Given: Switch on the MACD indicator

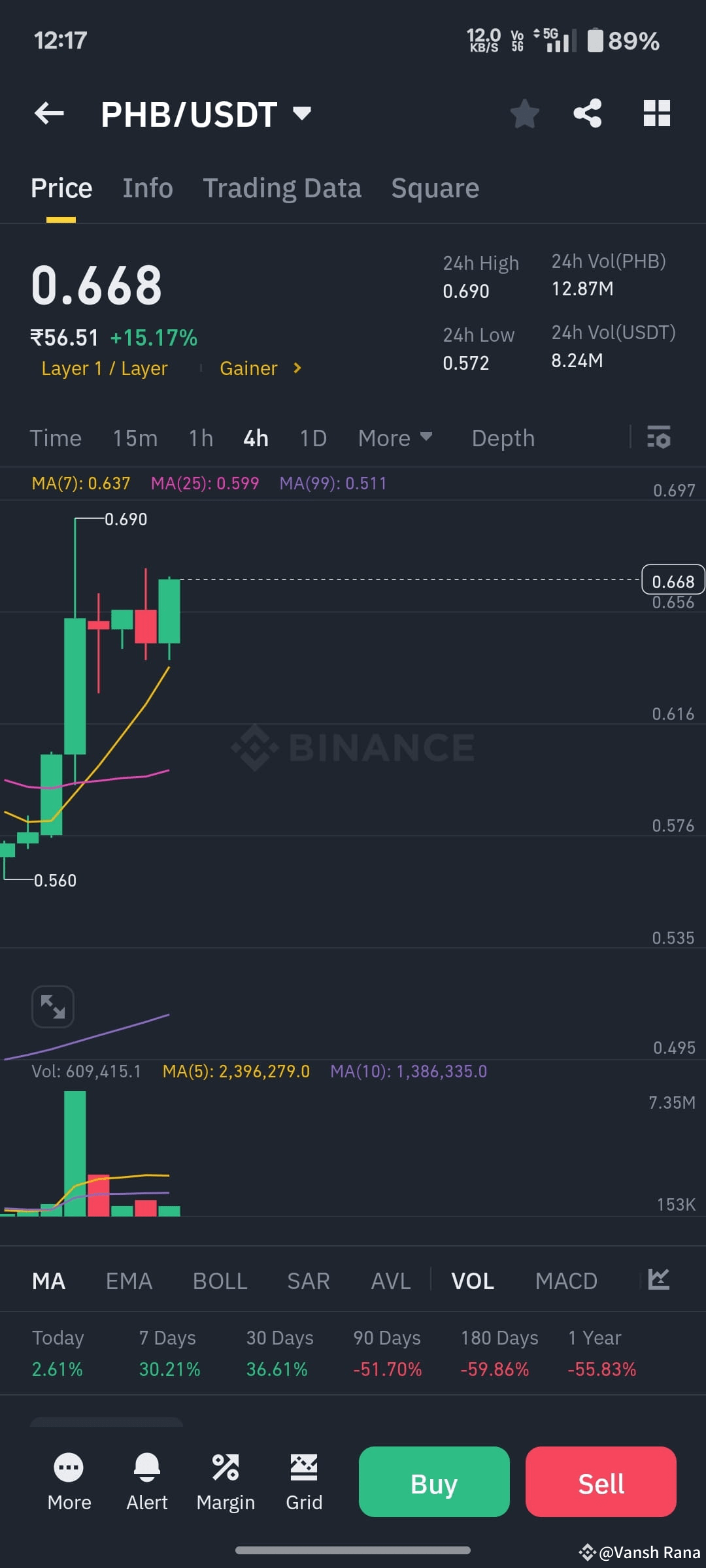Looking at the screenshot, I should click(566, 1280).
